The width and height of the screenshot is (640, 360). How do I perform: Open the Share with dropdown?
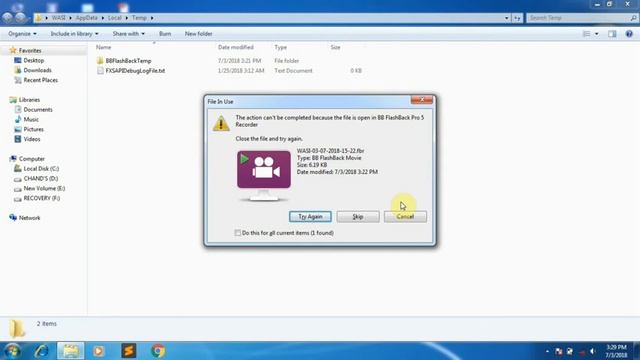tap(129, 34)
